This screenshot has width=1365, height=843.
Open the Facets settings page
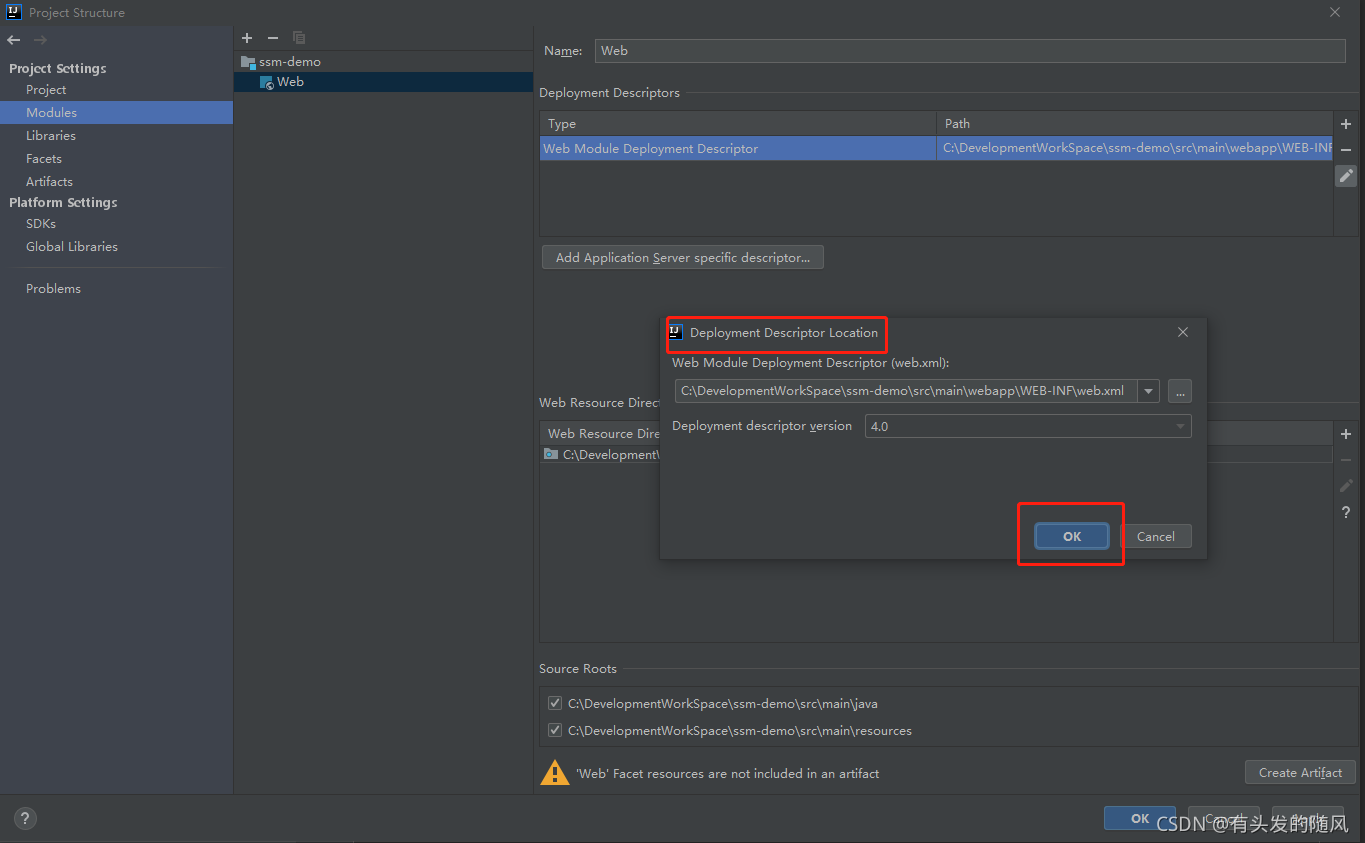coord(44,159)
